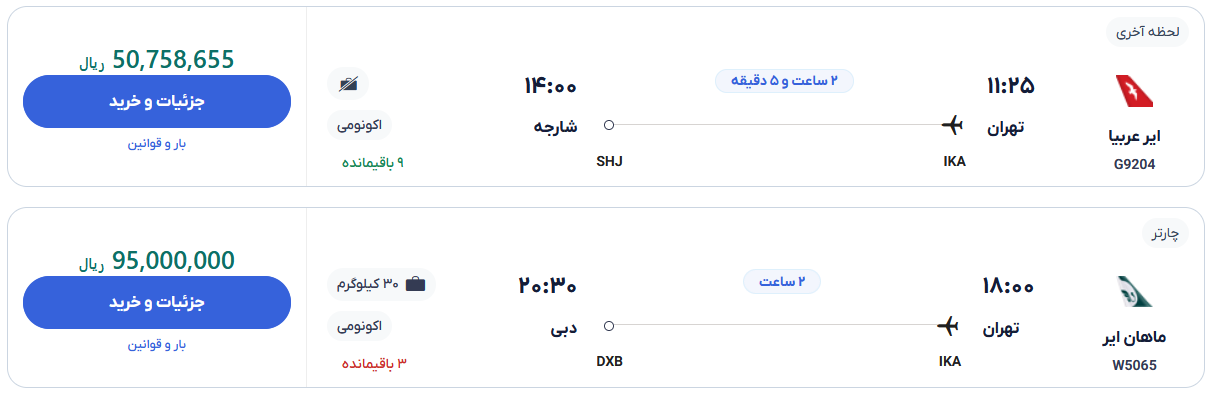1210x395 pixels.
Task: Click the Sharjah destination circle marker
Action: pos(609,125)
